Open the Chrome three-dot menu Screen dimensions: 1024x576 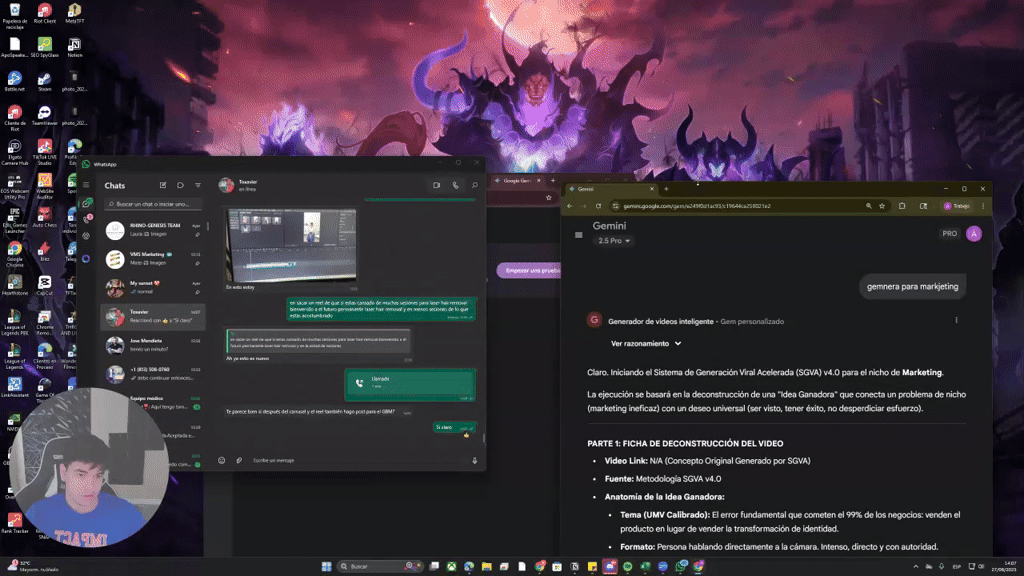click(983, 206)
